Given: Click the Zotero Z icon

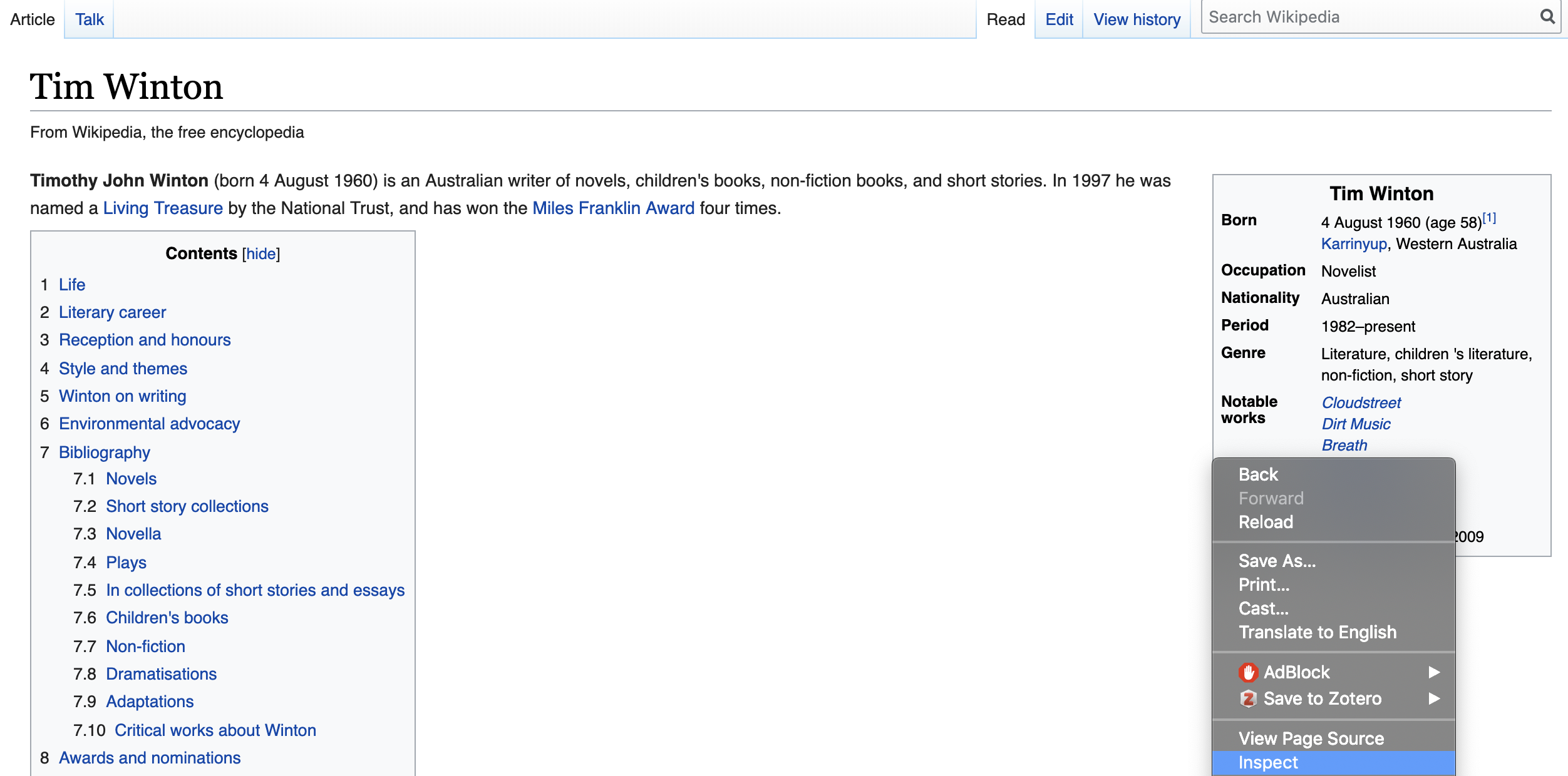Looking at the screenshot, I should [x=1248, y=698].
